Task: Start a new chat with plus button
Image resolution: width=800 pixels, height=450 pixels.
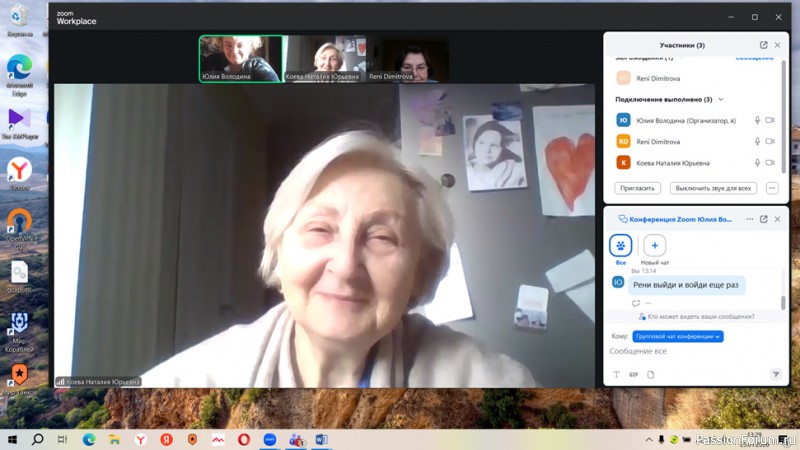Action: (x=655, y=245)
